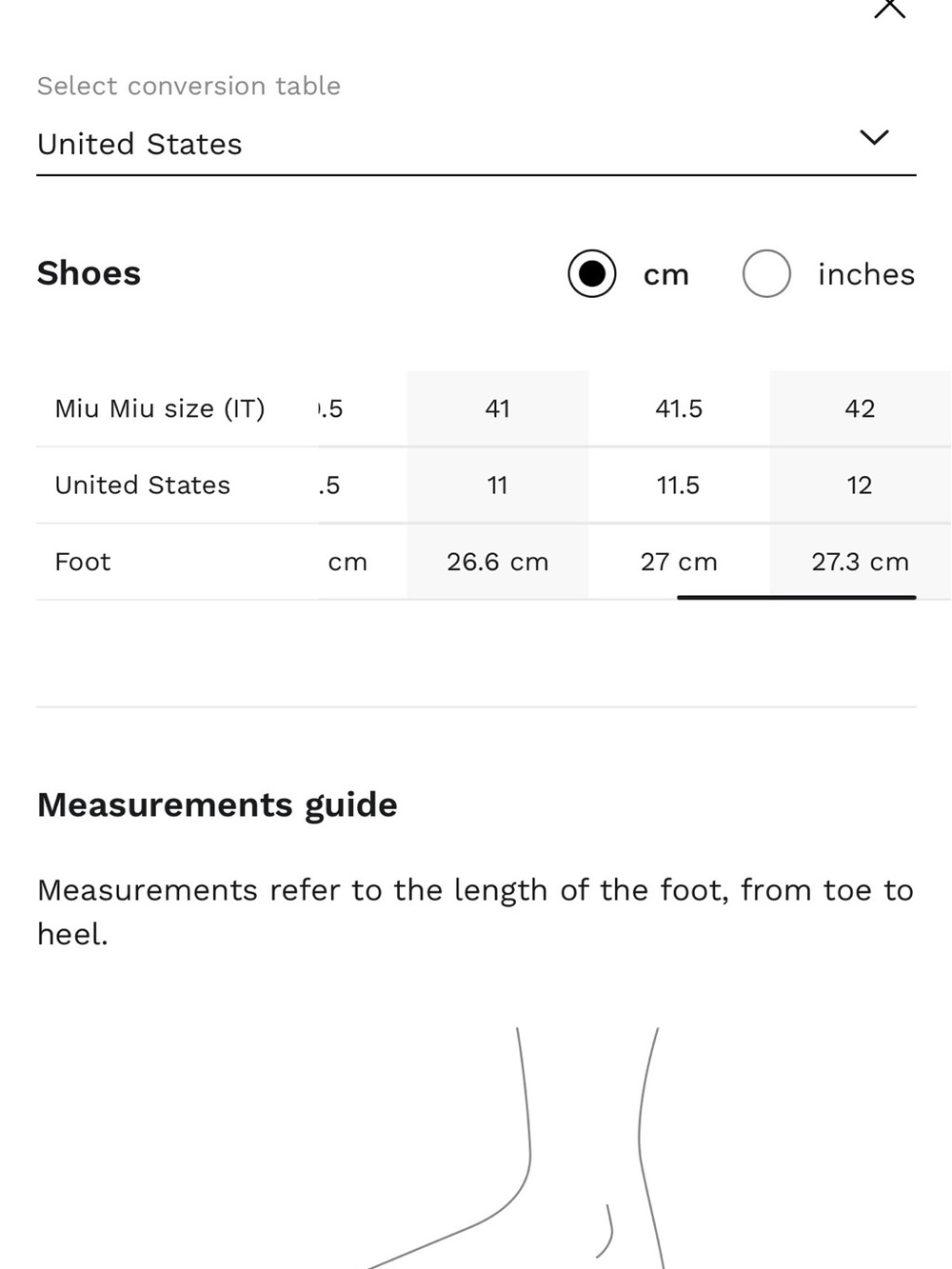Click the cm unit label
The height and width of the screenshot is (1269, 952).
pyautogui.click(x=666, y=275)
